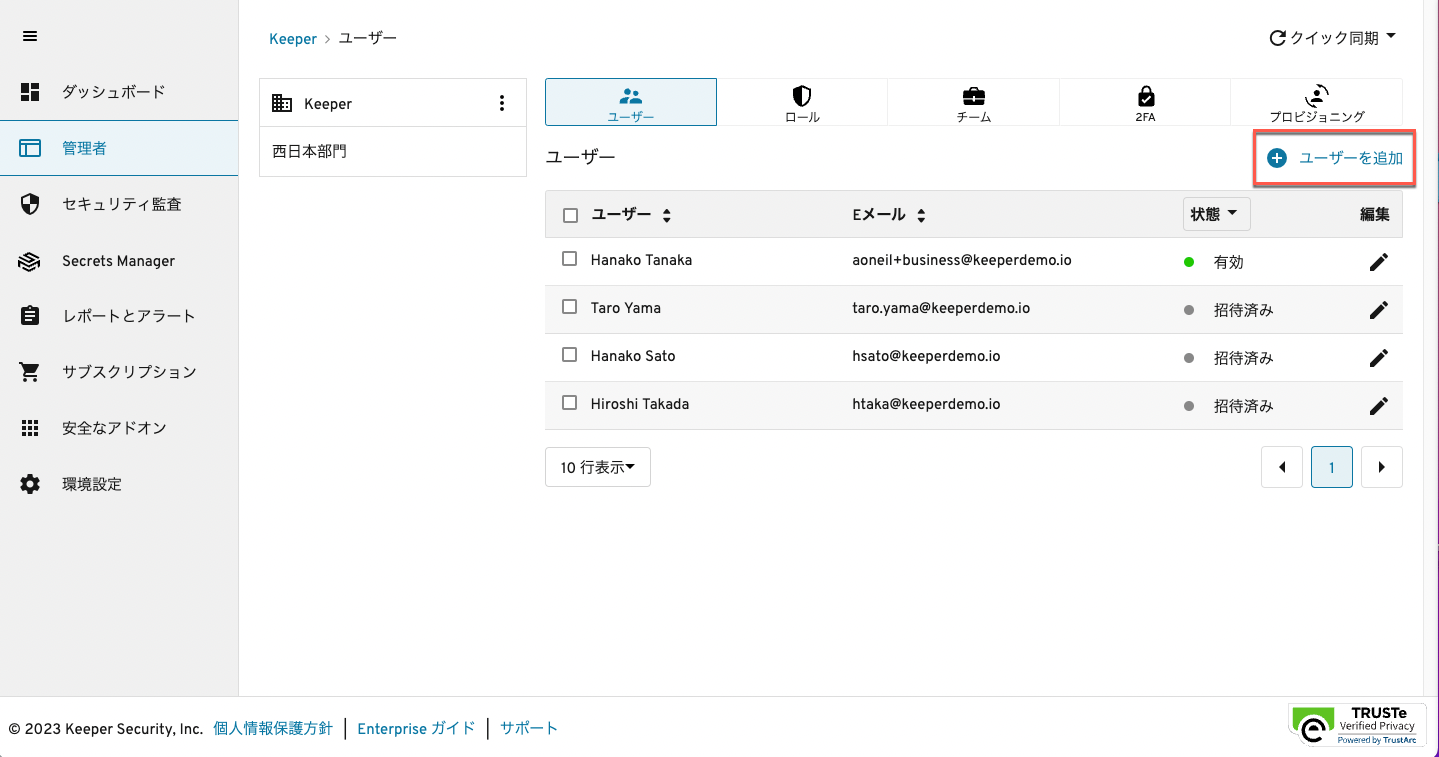Click the Secrets Manager icon

(30, 261)
